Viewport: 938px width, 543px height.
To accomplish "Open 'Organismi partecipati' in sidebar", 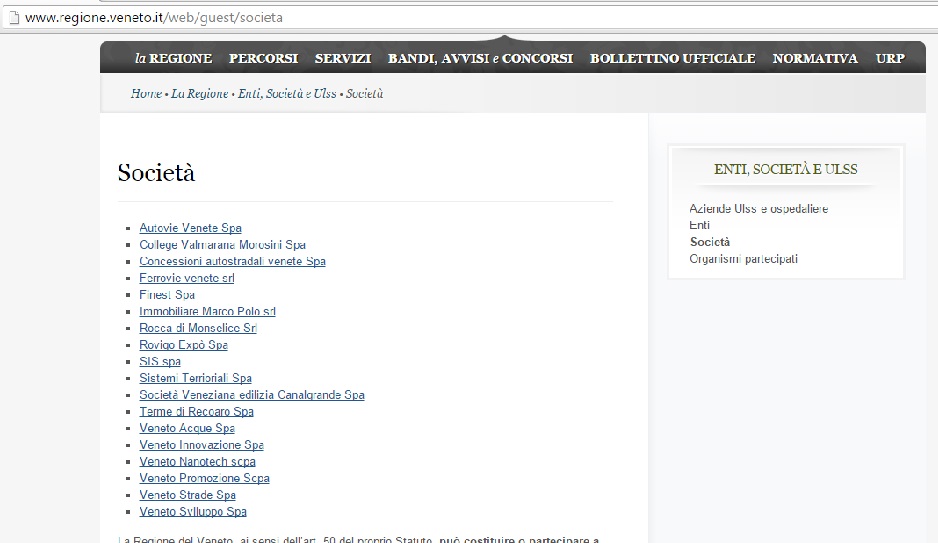I will pos(743,259).
